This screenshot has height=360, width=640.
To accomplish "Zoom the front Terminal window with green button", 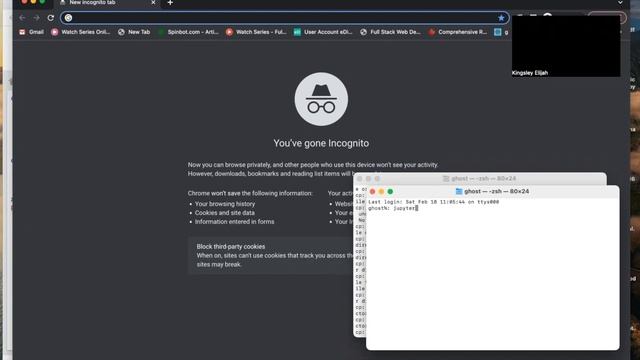I will pyautogui.click(x=390, y=191).
